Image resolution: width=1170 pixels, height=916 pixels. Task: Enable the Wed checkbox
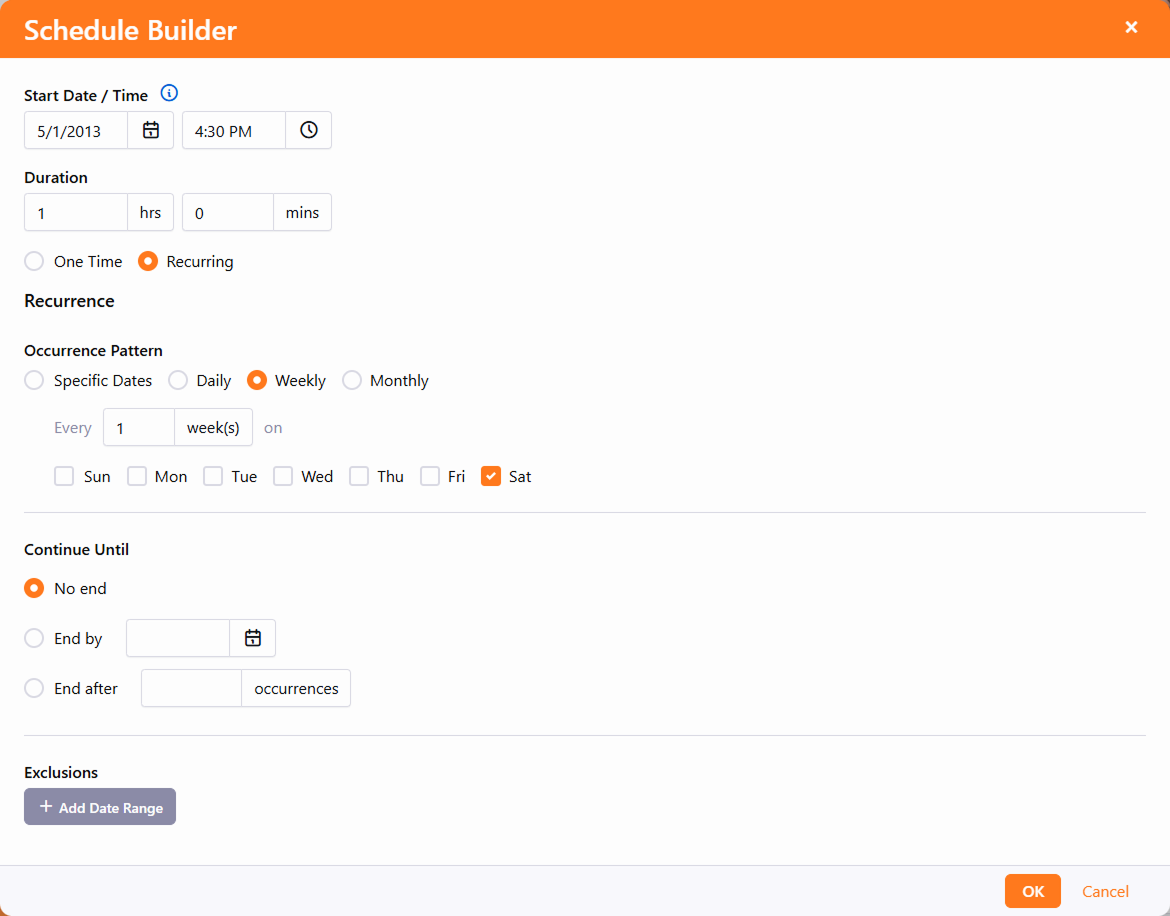[x=283, y=476]
